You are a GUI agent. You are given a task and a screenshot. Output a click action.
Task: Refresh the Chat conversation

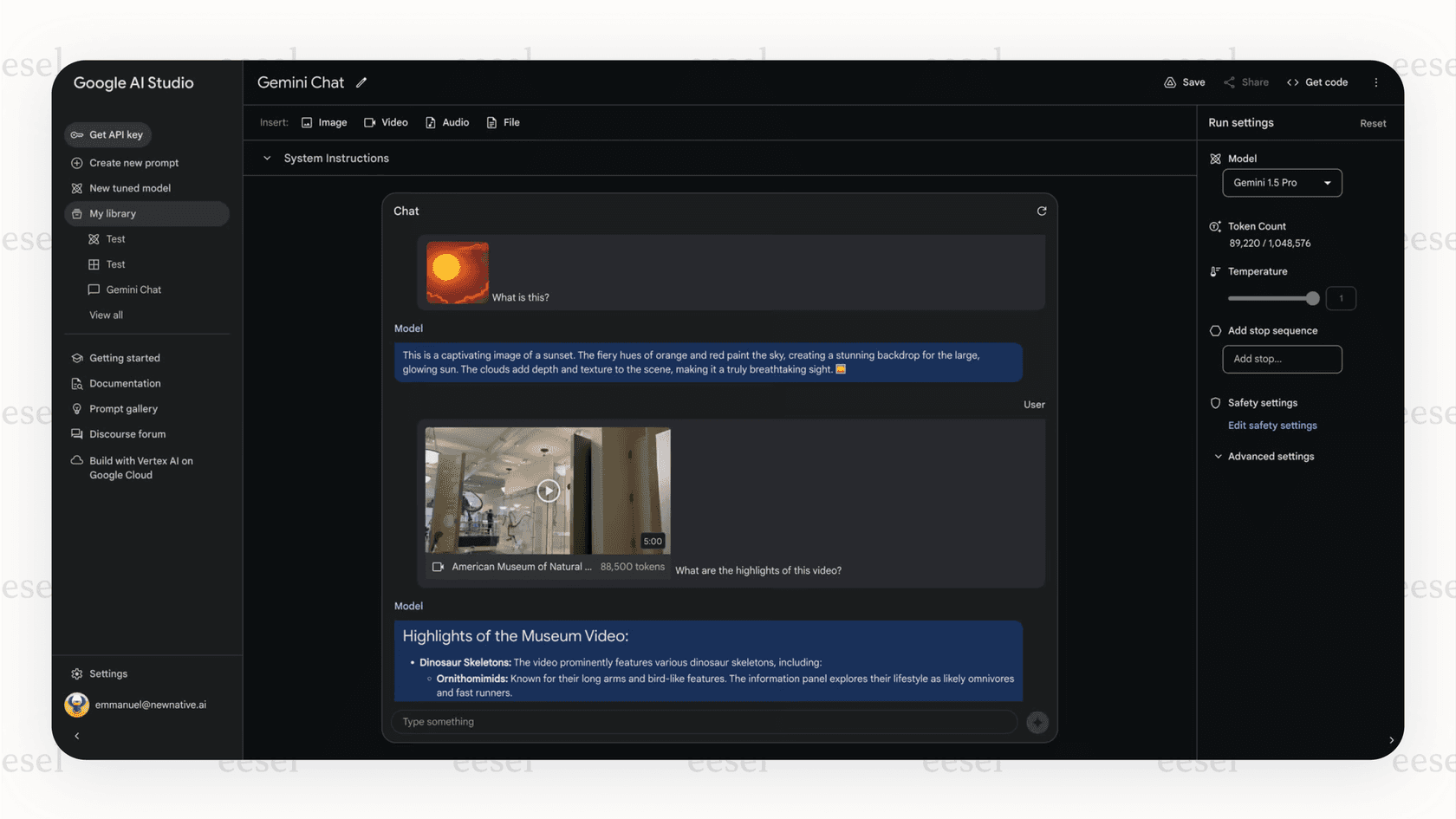pyautogui.click(x=1042, y=211)
